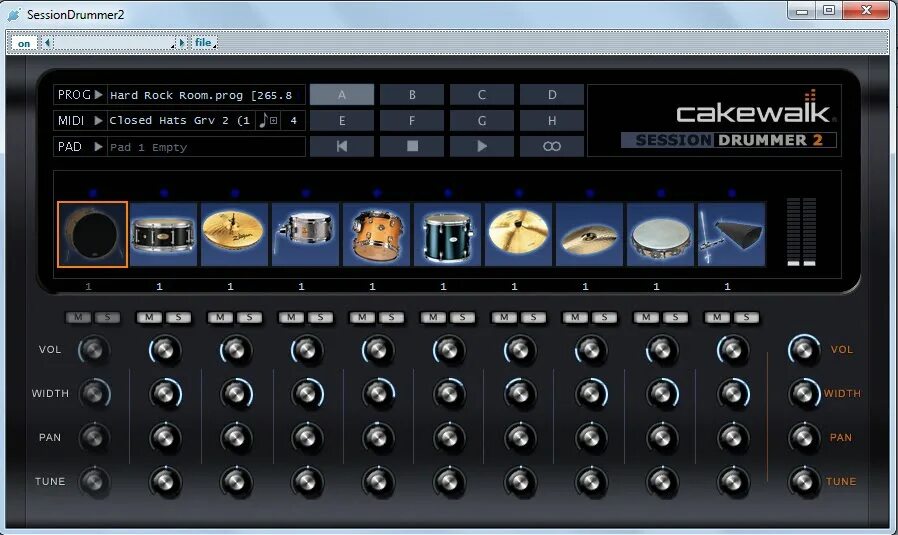Click the master output level meter
The width and height of the screenshot is (898, 535).
801,232
